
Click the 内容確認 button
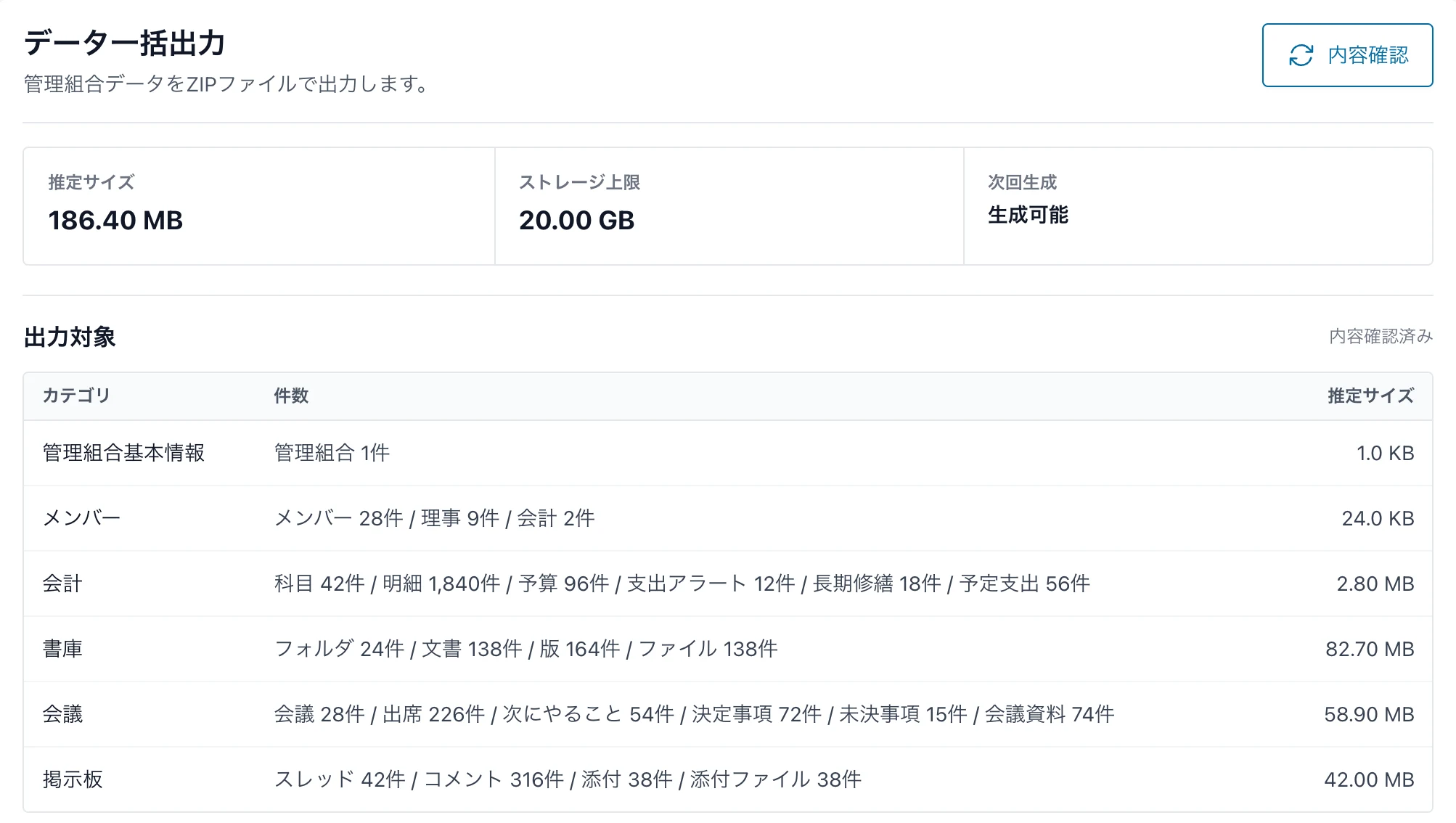tap(1347, 55)
